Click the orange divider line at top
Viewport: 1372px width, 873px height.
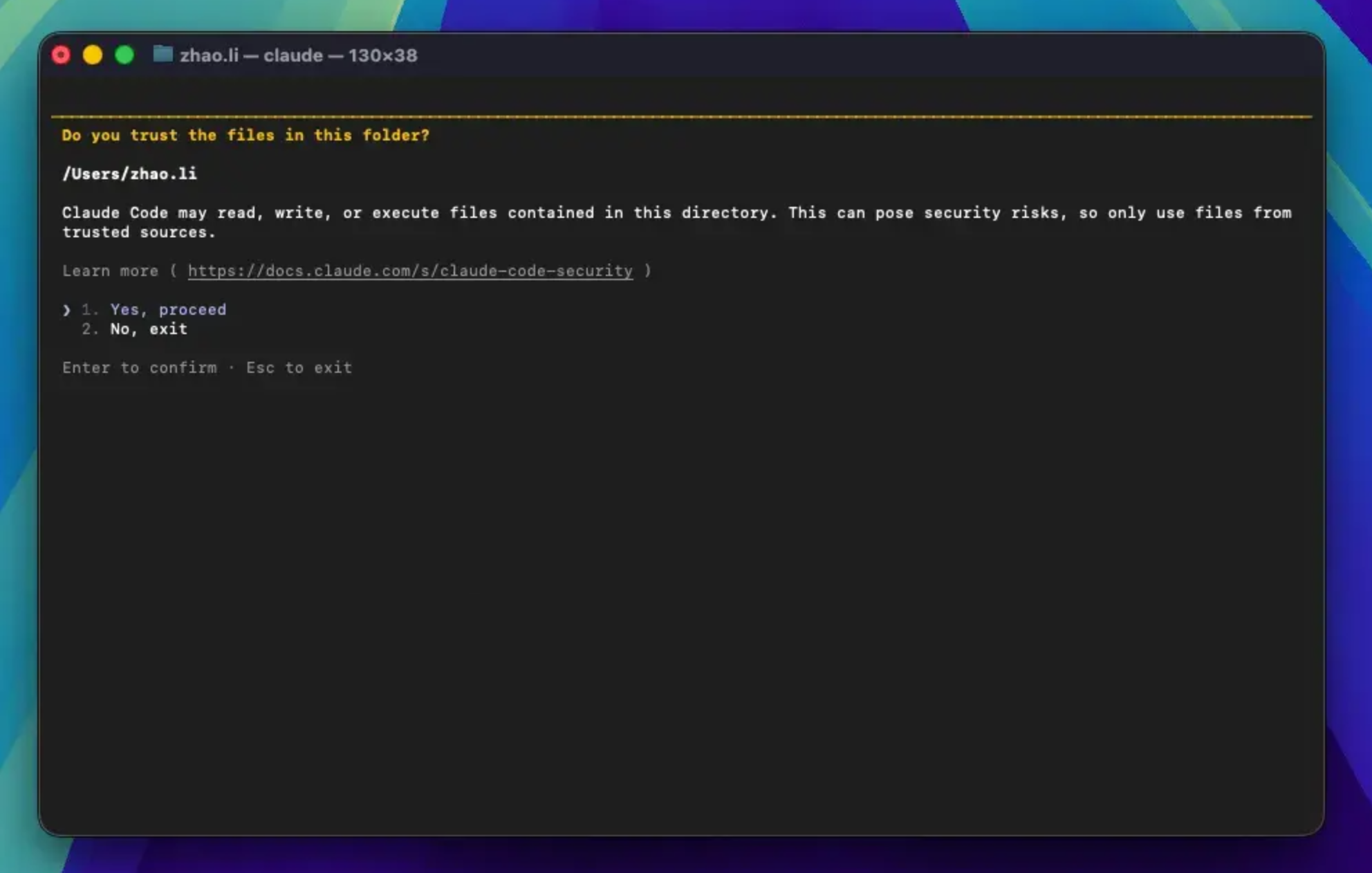(681, 116)
